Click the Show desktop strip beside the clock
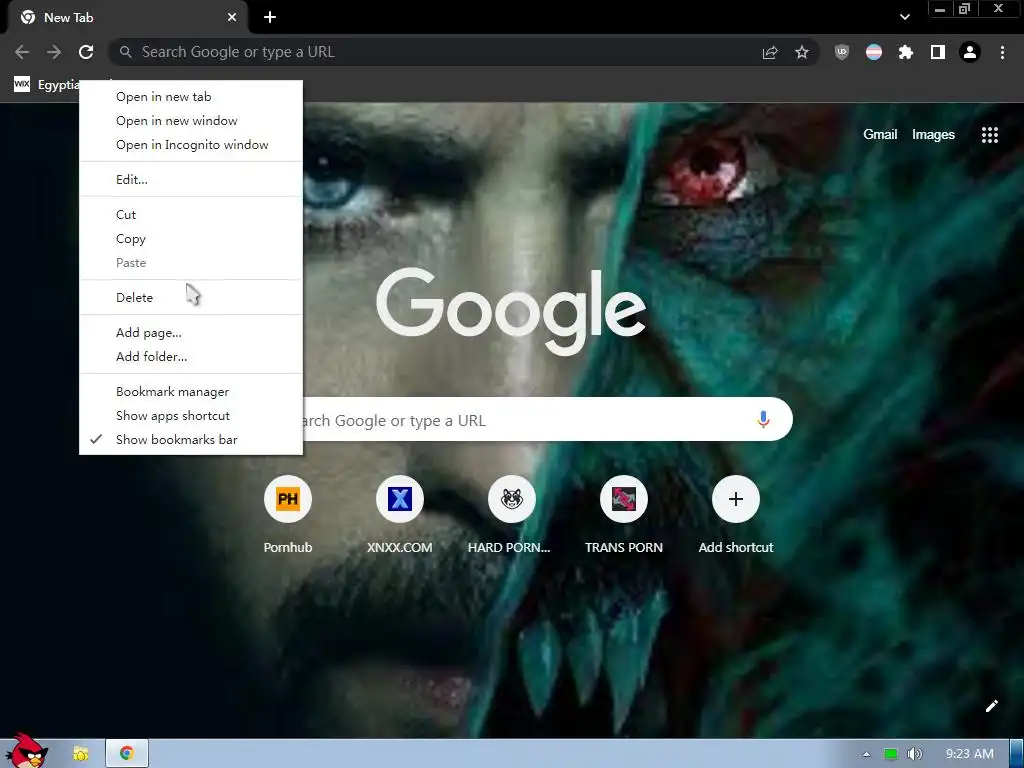The width and height of the screenshot is (1024, 768). click(1017, 754)
